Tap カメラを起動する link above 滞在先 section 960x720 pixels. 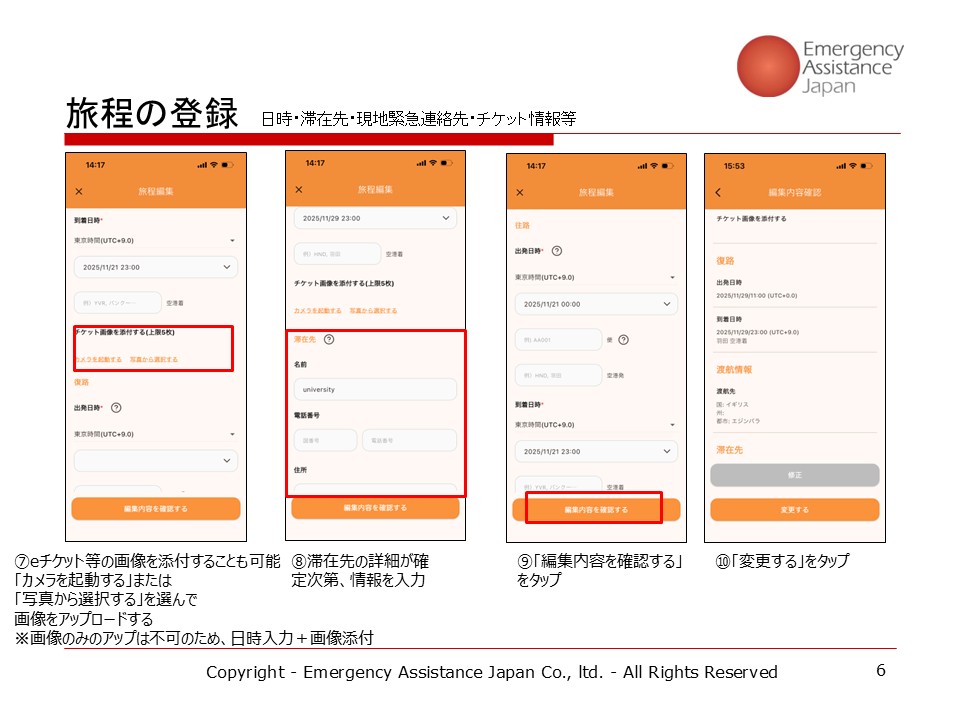pyautogui.click(x=317, y=311)
